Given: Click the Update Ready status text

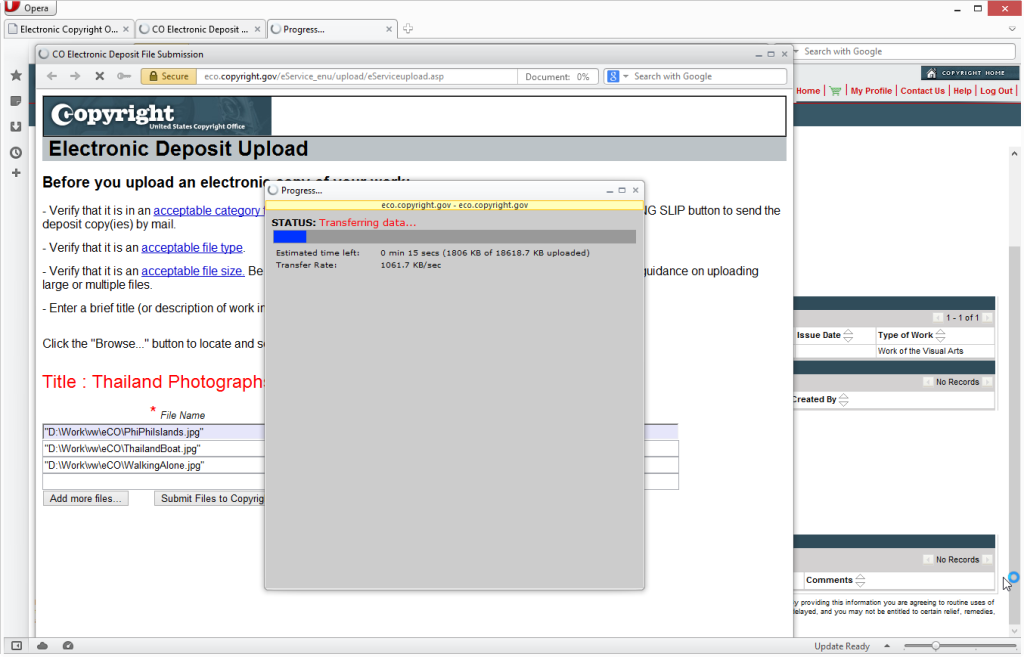Looking at the screenshot, I should (842, 647).
